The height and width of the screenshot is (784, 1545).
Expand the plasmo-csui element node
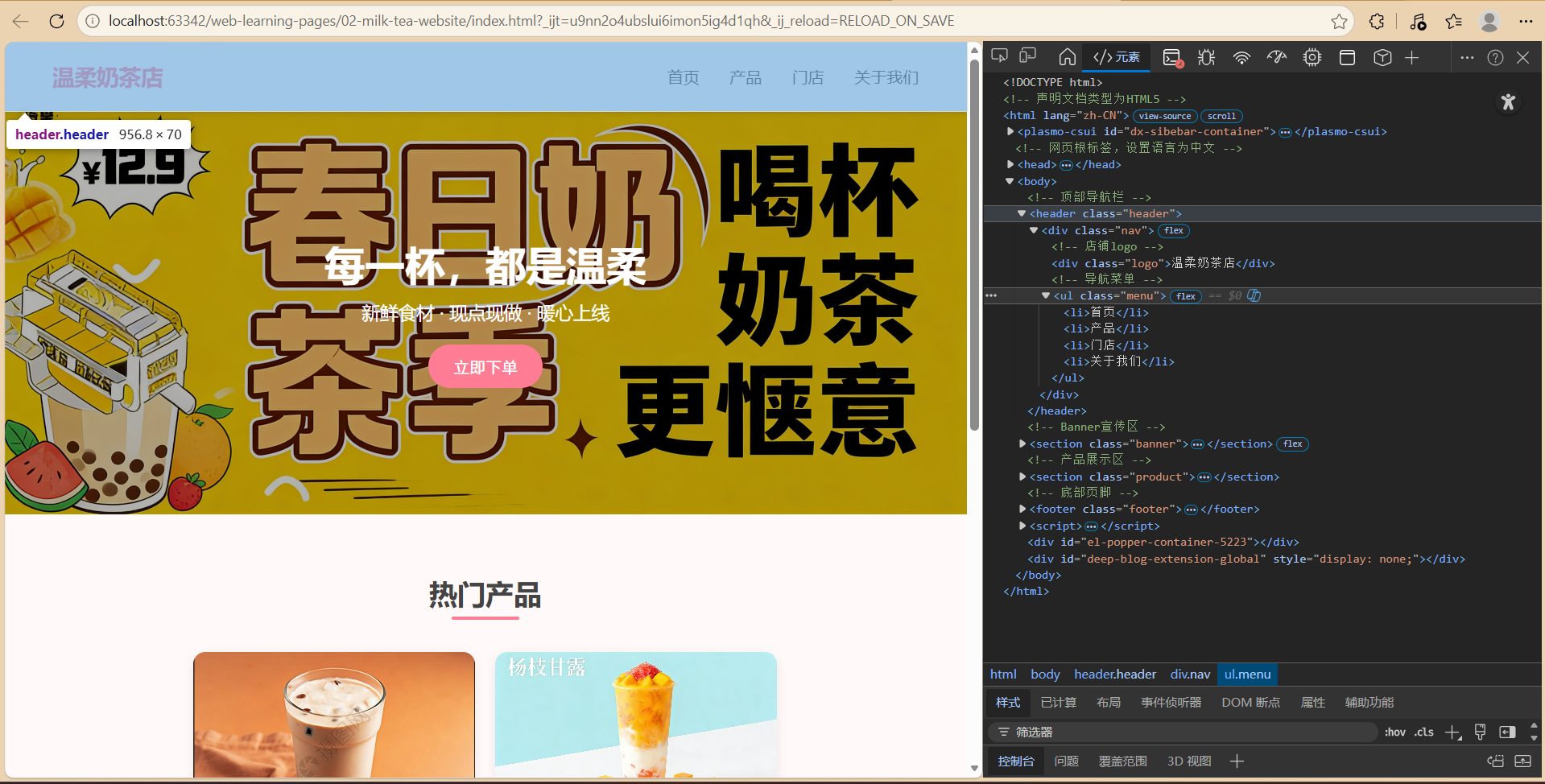click(1010, 131)
